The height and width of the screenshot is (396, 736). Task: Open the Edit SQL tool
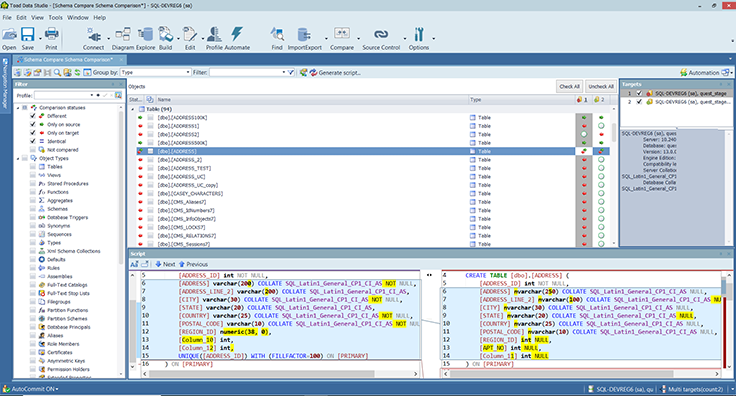(x=190, y=35)
